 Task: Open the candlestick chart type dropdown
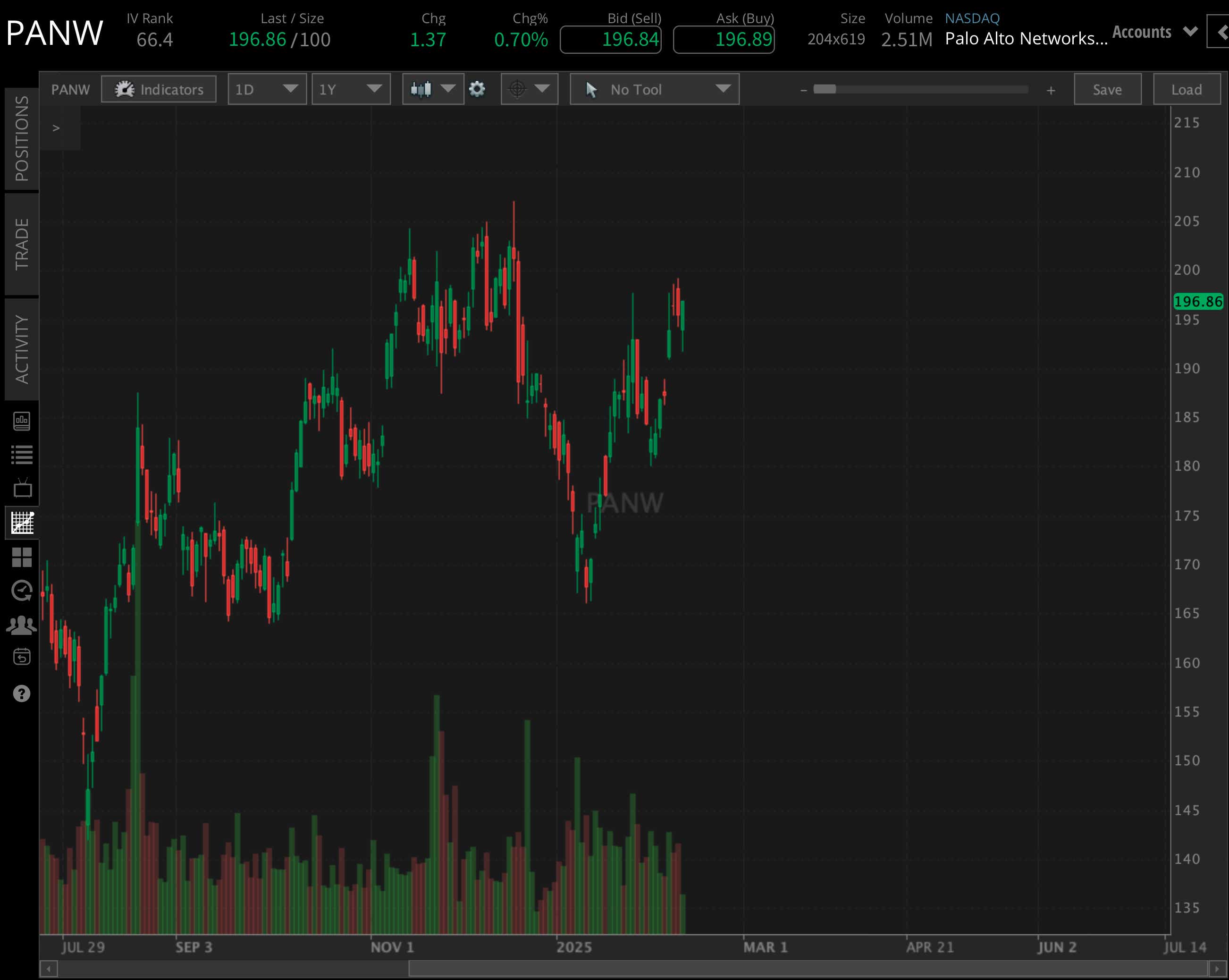433,89
